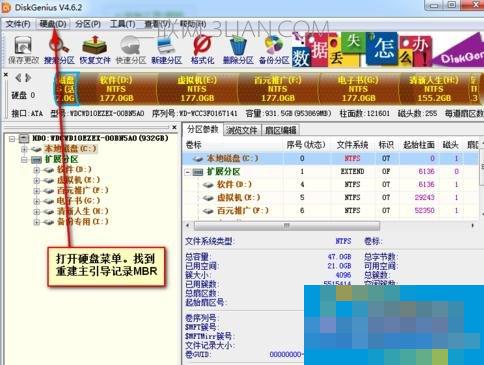Launch the Recover Files (恢复文件) tool

95,50
